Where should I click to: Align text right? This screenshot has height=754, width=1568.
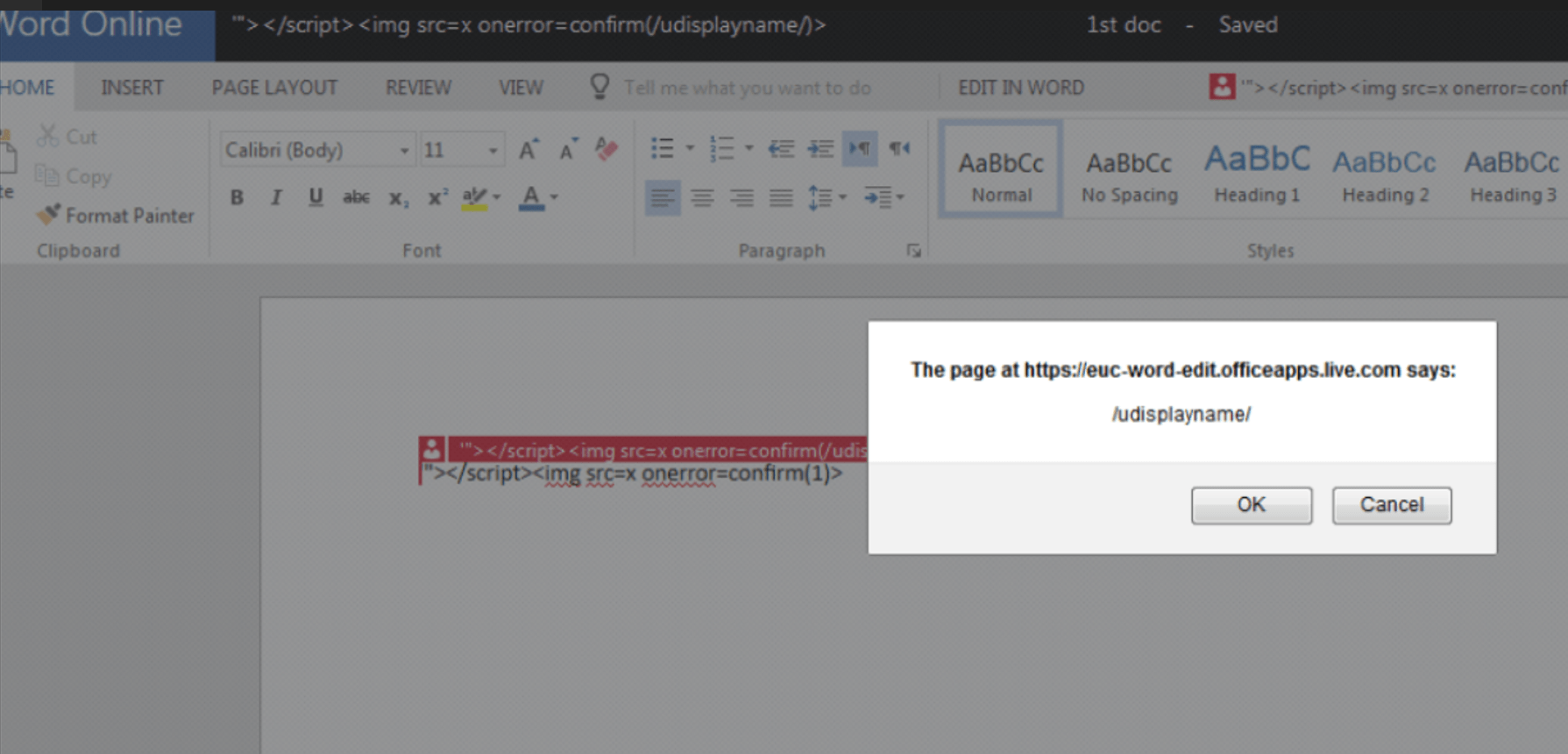tap(741, 197)
